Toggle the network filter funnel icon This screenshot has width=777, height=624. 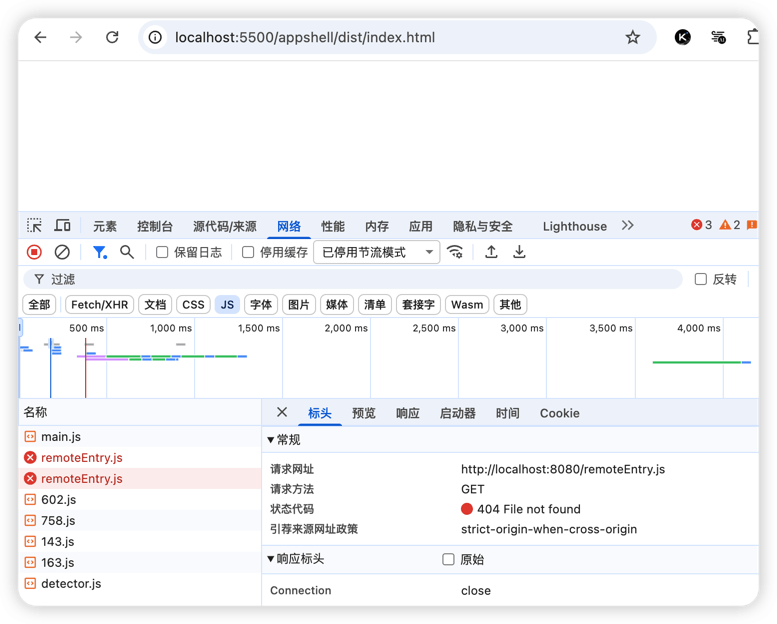click(99, 252)
